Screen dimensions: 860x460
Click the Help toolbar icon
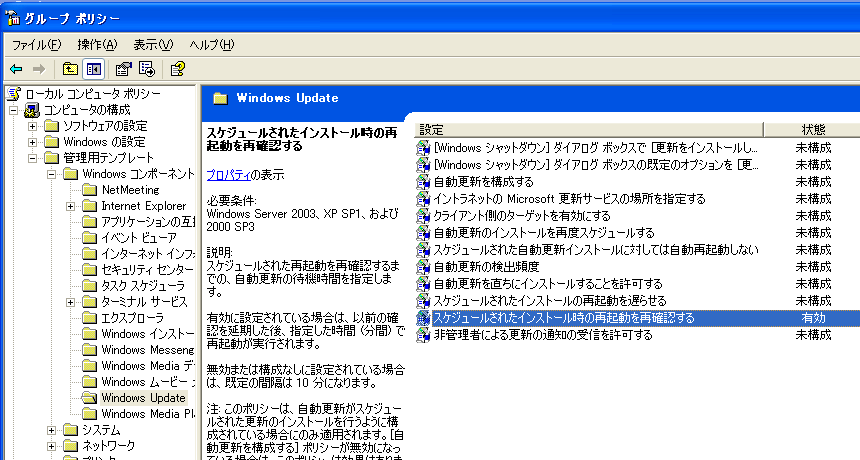177,69
